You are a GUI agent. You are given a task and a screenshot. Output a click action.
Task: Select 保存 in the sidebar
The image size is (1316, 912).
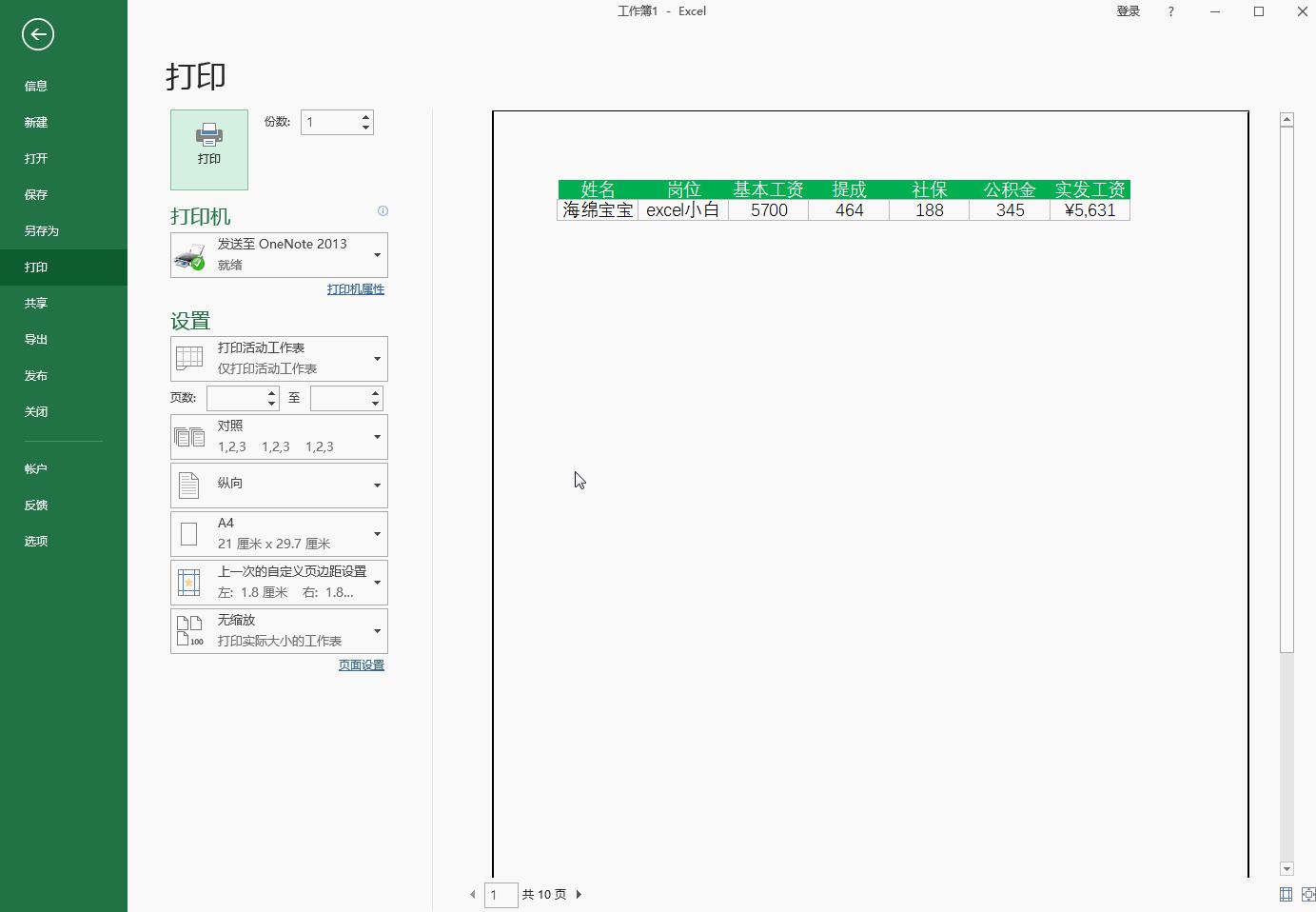point(64,194)
